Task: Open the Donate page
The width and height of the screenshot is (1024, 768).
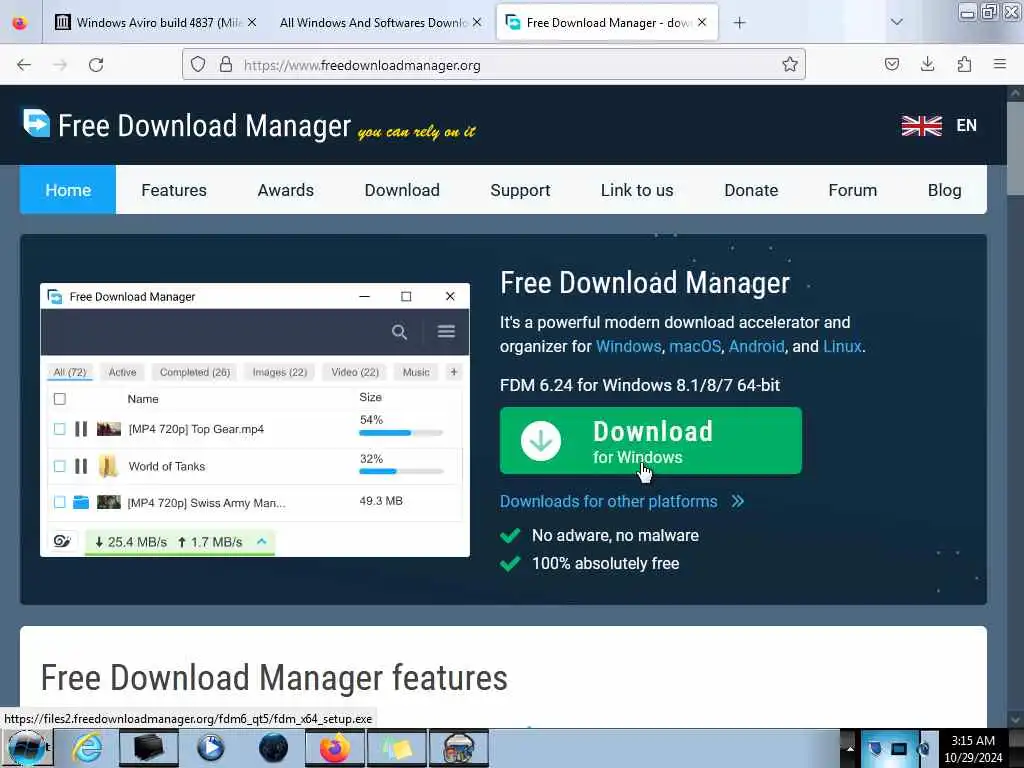Action: pyautogui.click(x=751, y=190)
